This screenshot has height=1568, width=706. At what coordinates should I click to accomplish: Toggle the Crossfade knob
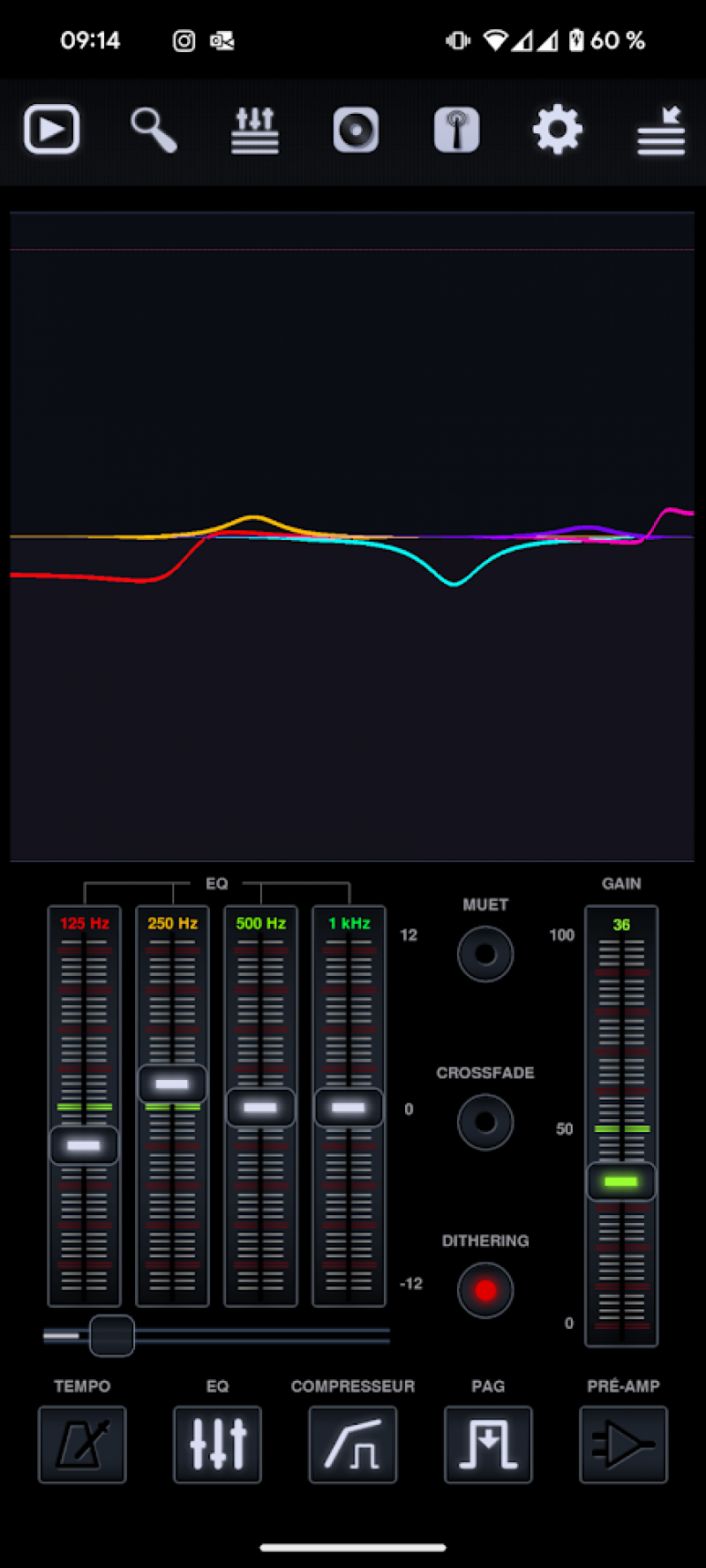485,1122
